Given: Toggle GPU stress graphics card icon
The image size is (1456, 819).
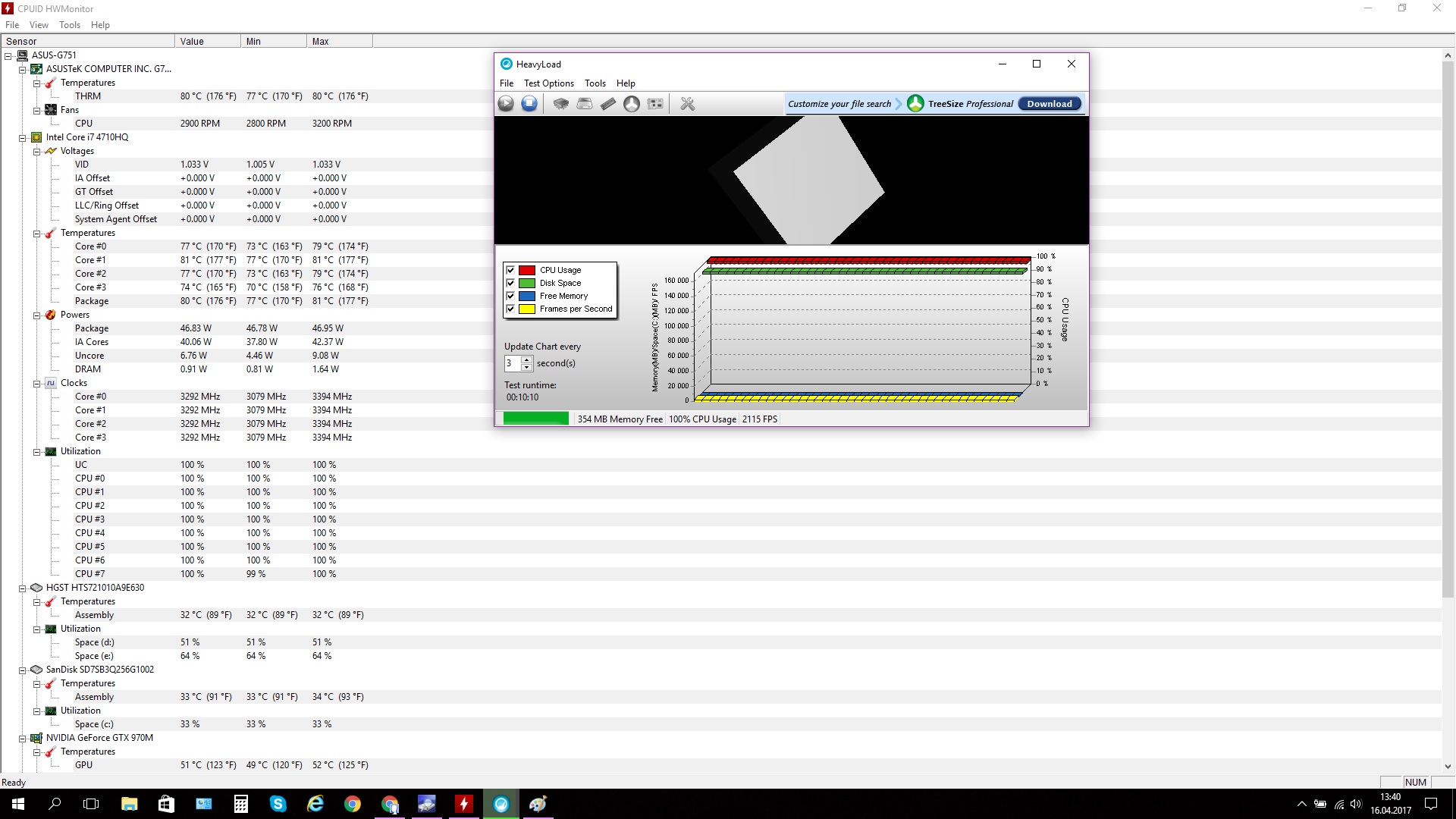Looking at the screenshot, I should (x=656, y=104).
